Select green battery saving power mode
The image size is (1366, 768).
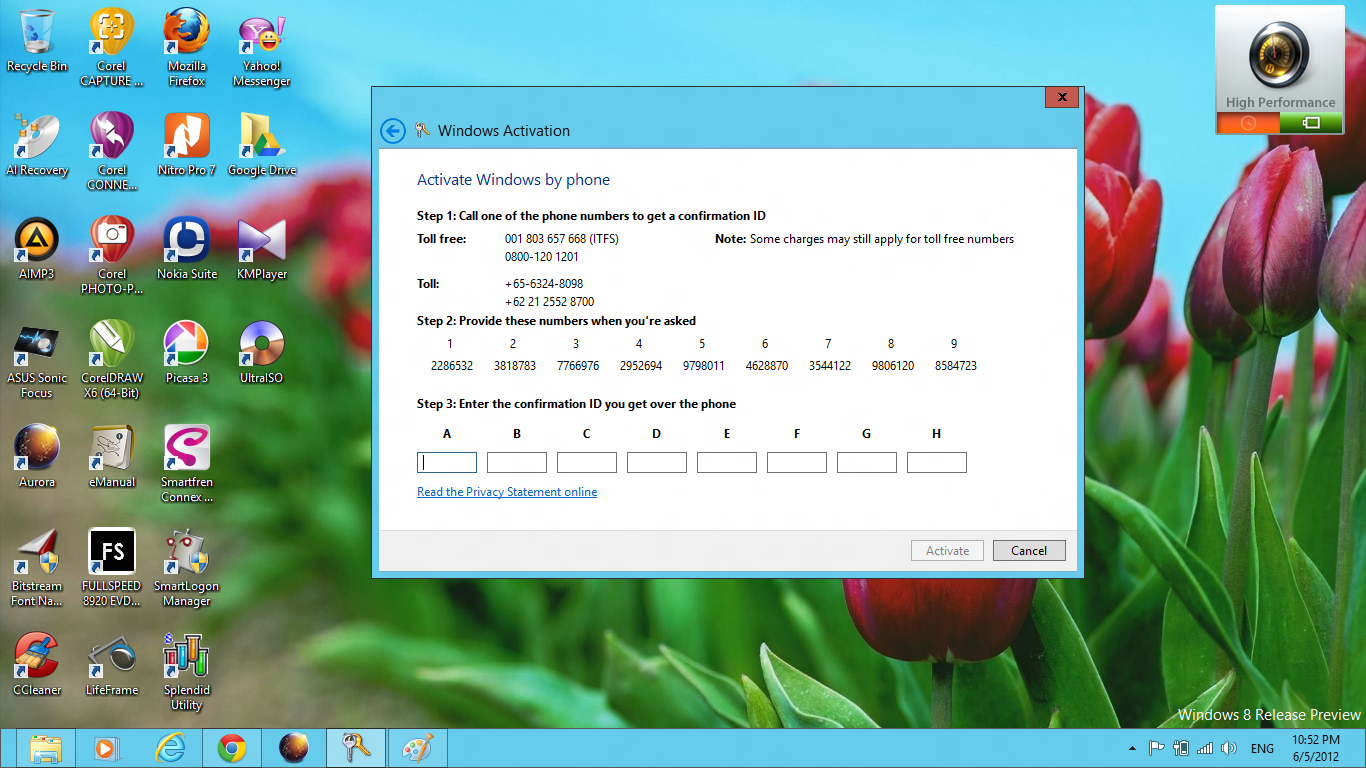tap(1312, 123)
